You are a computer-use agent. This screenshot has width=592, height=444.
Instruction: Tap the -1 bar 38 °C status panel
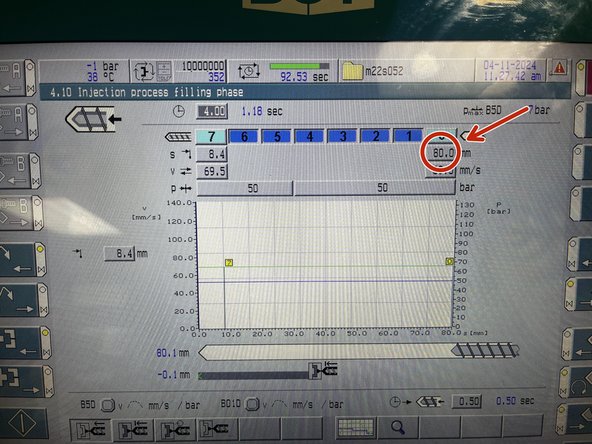[x=84, y=71]
